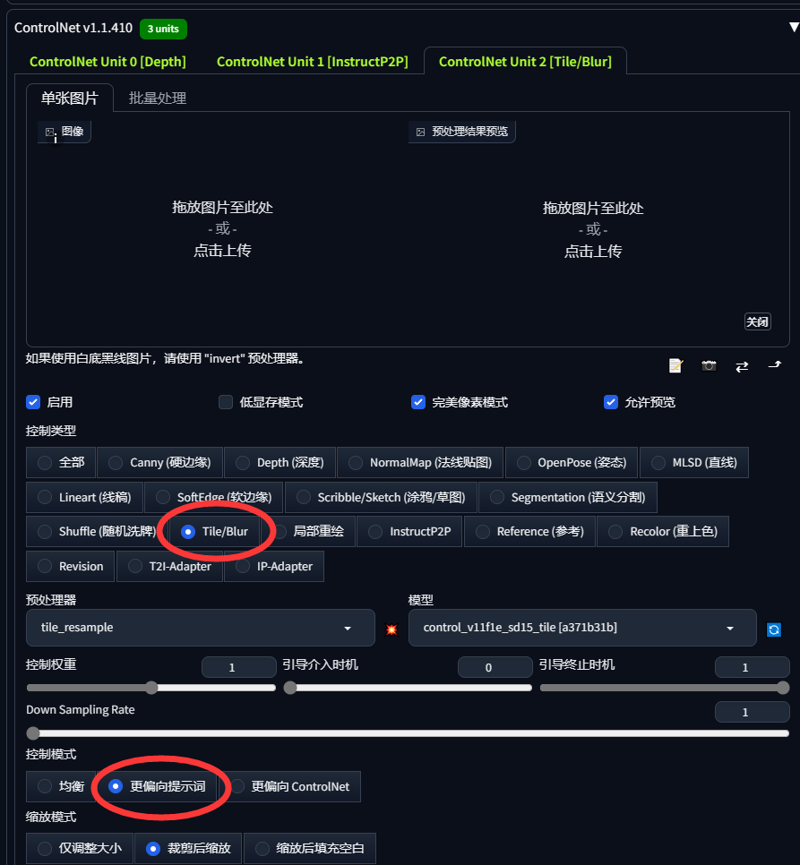
Task: Open the control_v11f1e_sd15_tile model dropdown
Action: pyautogui.click(x=582, y=628)
